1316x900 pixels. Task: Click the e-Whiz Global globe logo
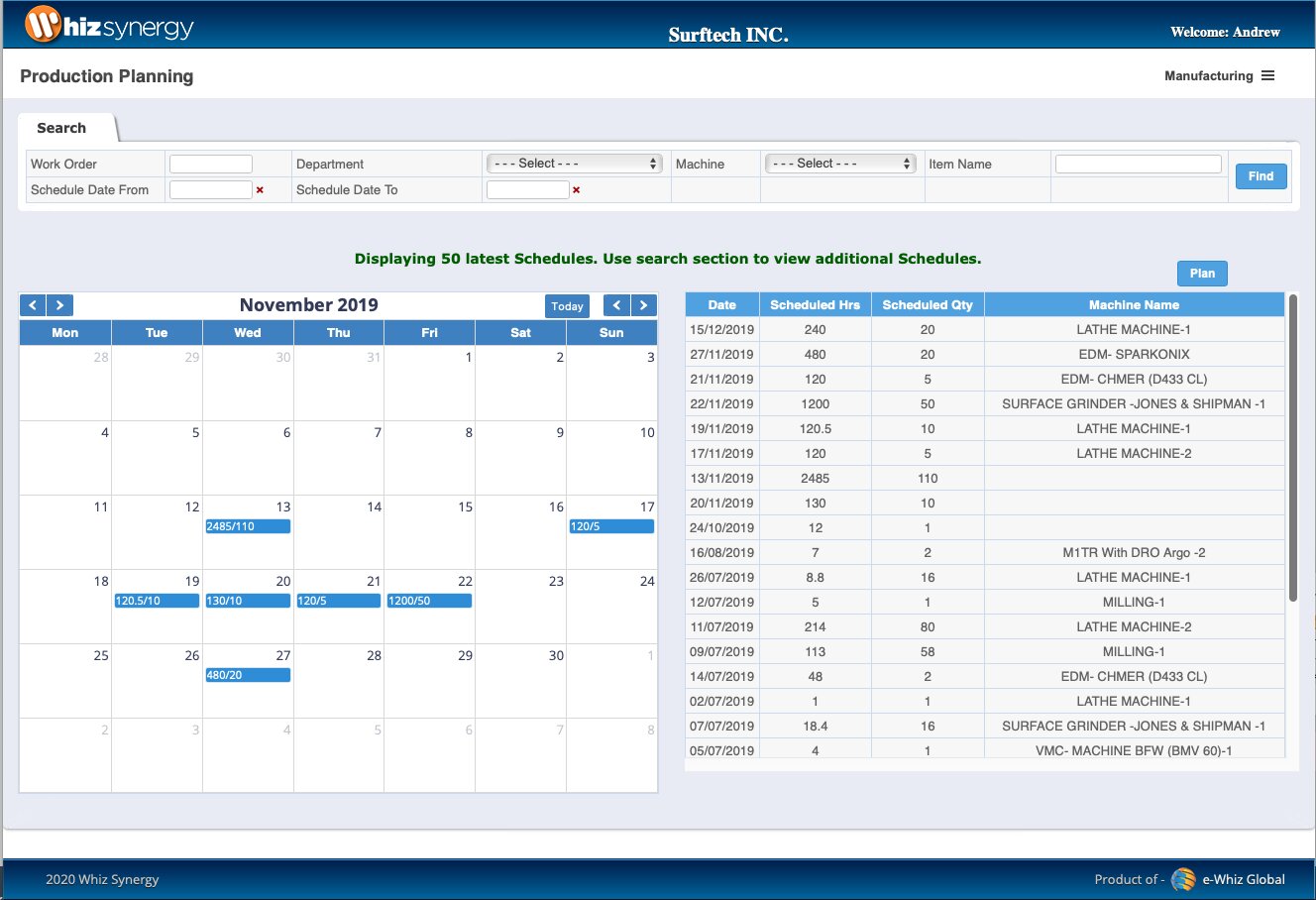click(x=1183, y=879)
